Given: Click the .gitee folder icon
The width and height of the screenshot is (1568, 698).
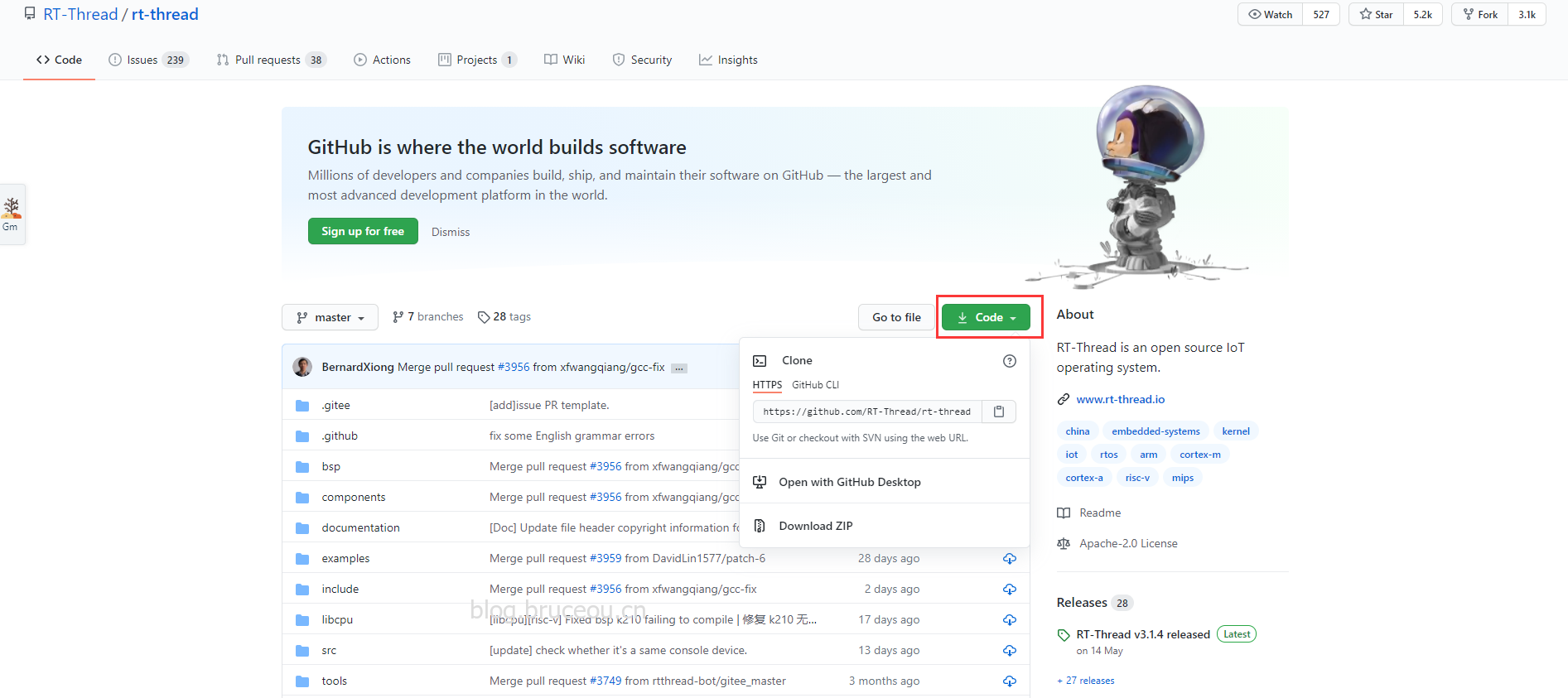Looking at the screenshot, I should click(x=302, y=406).
